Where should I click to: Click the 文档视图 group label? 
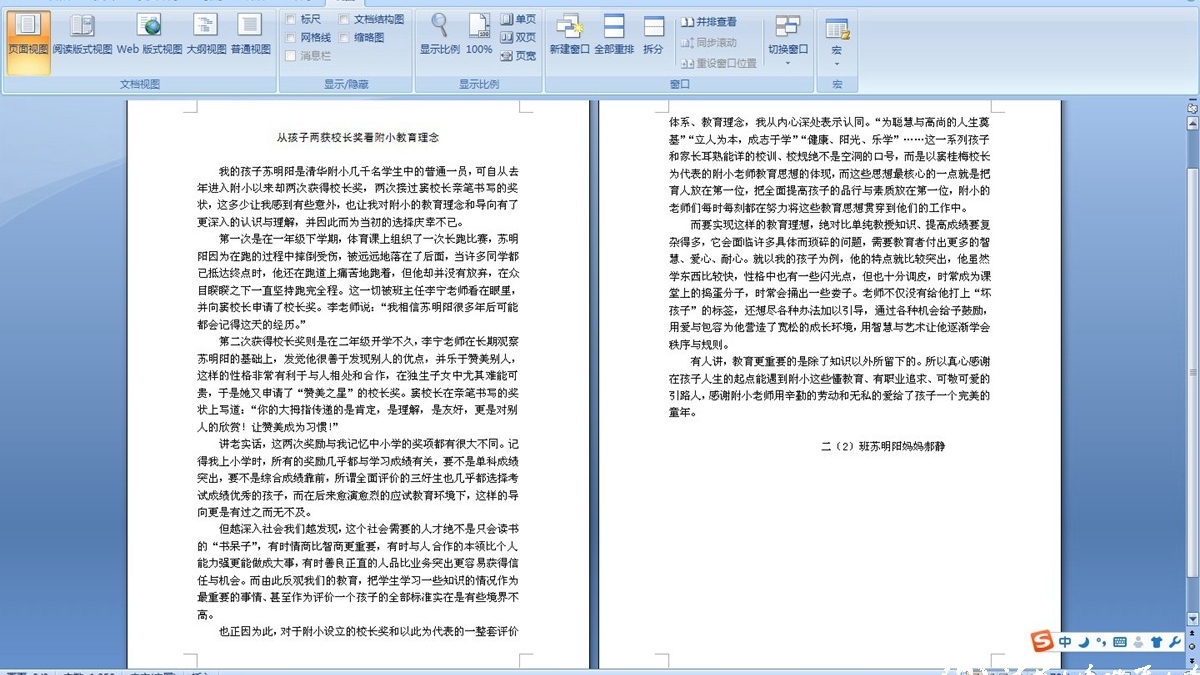[x=140, y=85]
